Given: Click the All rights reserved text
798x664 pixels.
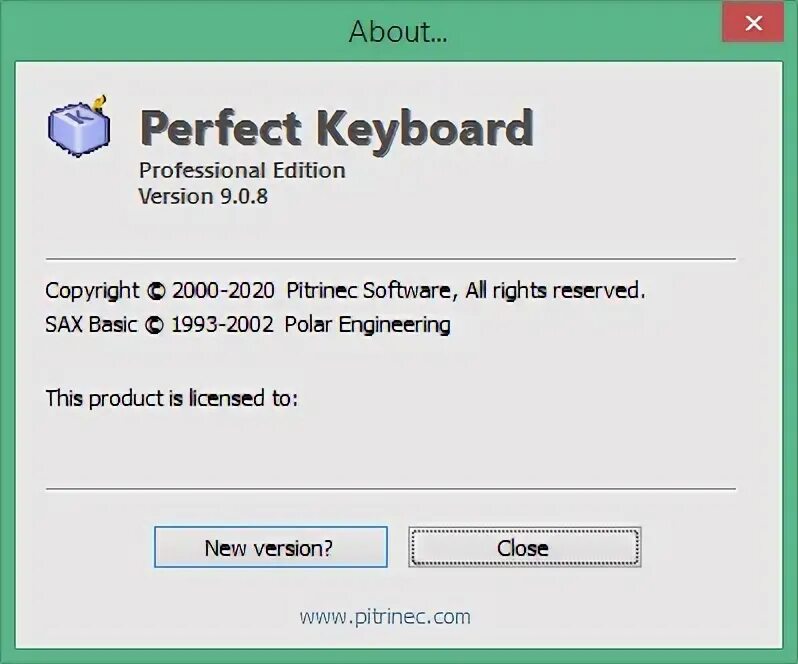Looking at the screenshot, I should pyautogui.click(x=555, y=291).
